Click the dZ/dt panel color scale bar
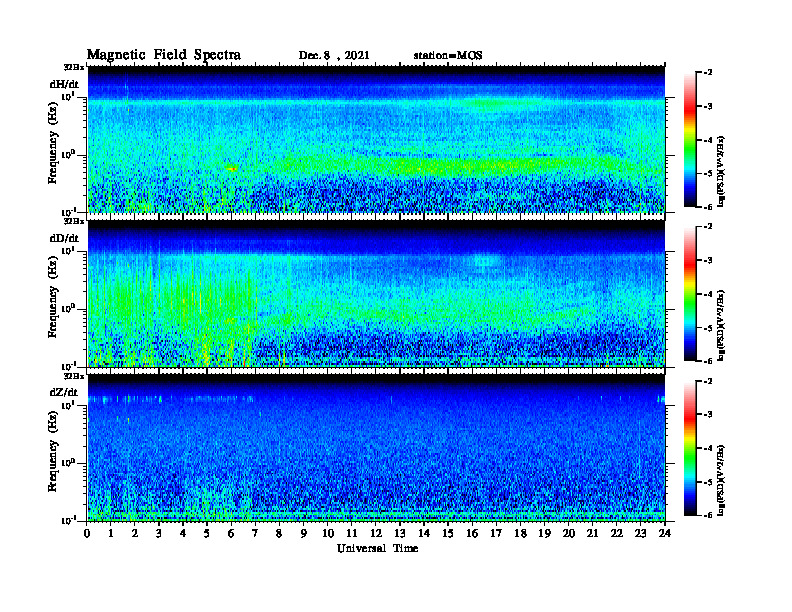The width and height of the screenshot is (792, 612). (690, 448)
